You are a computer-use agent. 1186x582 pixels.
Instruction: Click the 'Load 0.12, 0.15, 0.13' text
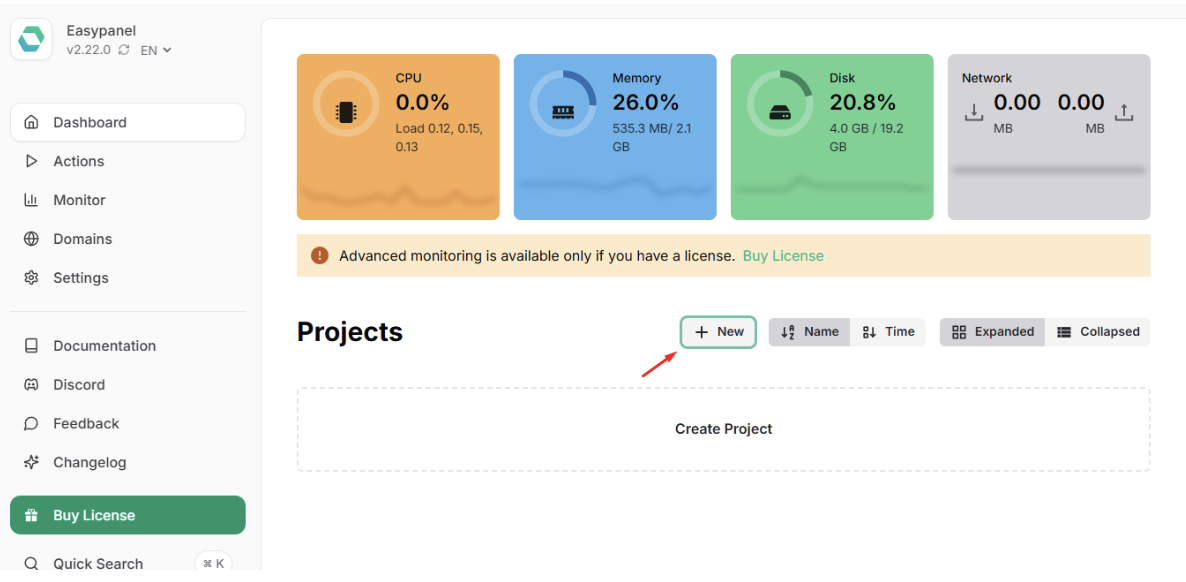click(439, 137)
